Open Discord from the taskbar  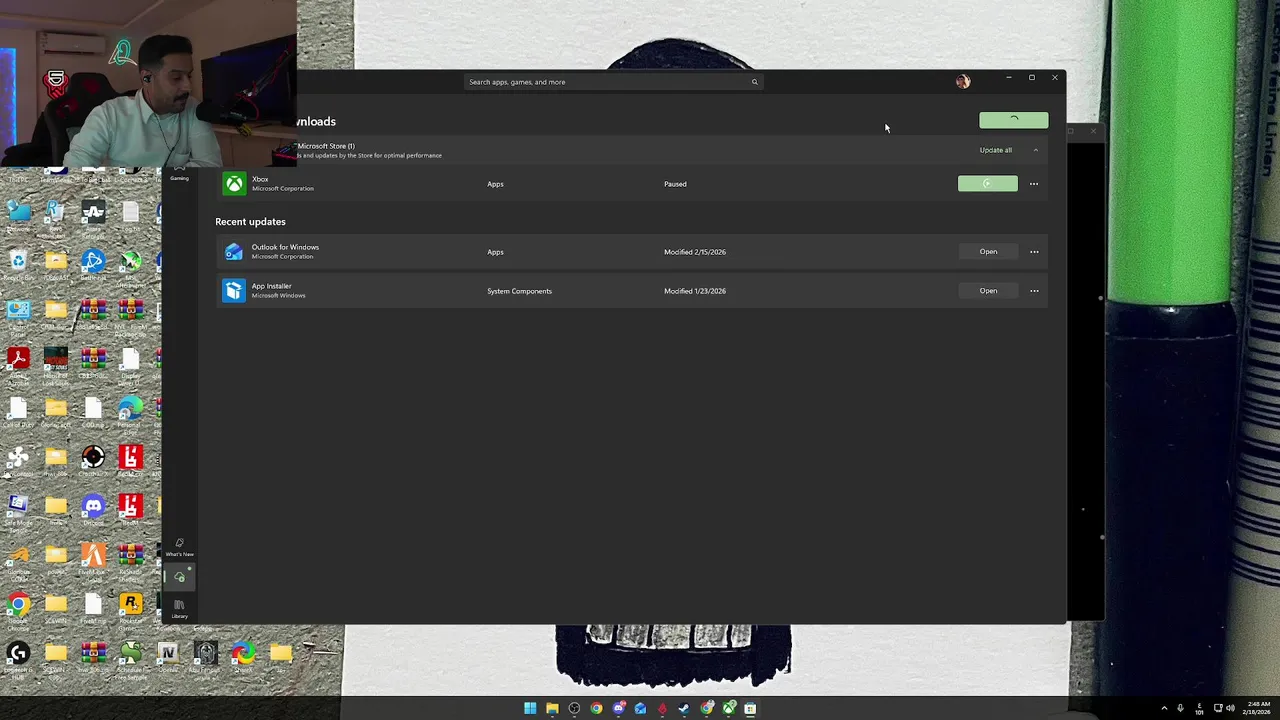(x=619, y=708)
